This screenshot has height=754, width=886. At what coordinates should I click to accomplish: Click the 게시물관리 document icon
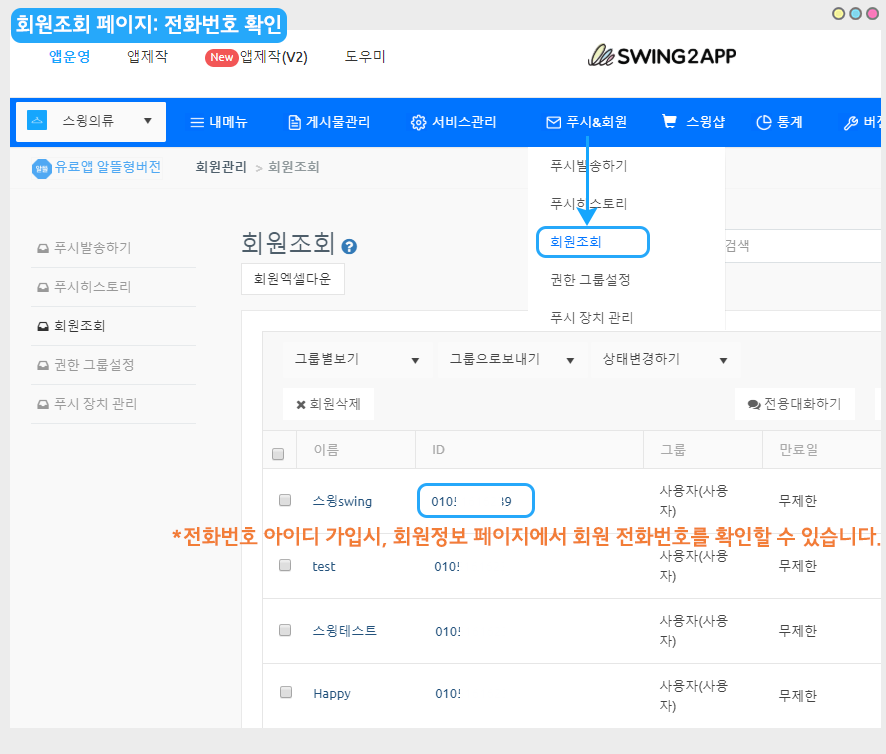294,122
